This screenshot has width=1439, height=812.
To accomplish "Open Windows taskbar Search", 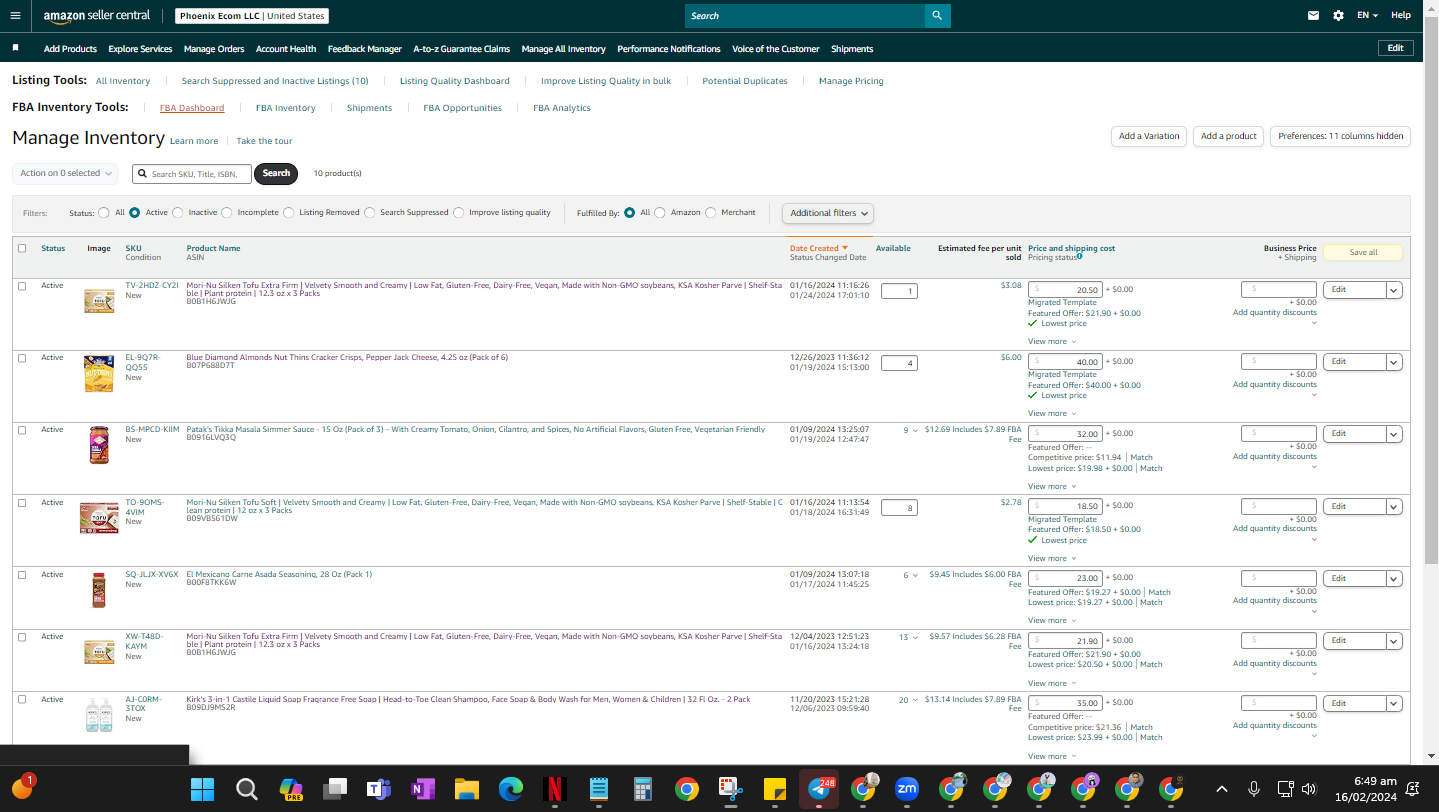I will (x=246, y=789).
